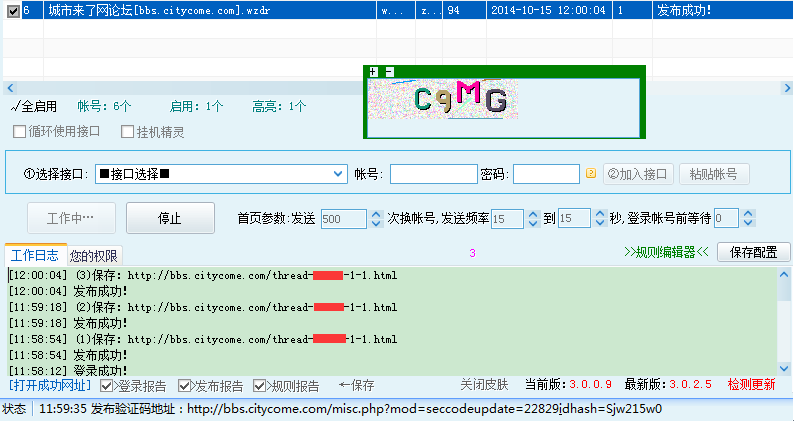Open the 接口选择 dropdown list
Screen dimensions: 794x421
[338, 174]
